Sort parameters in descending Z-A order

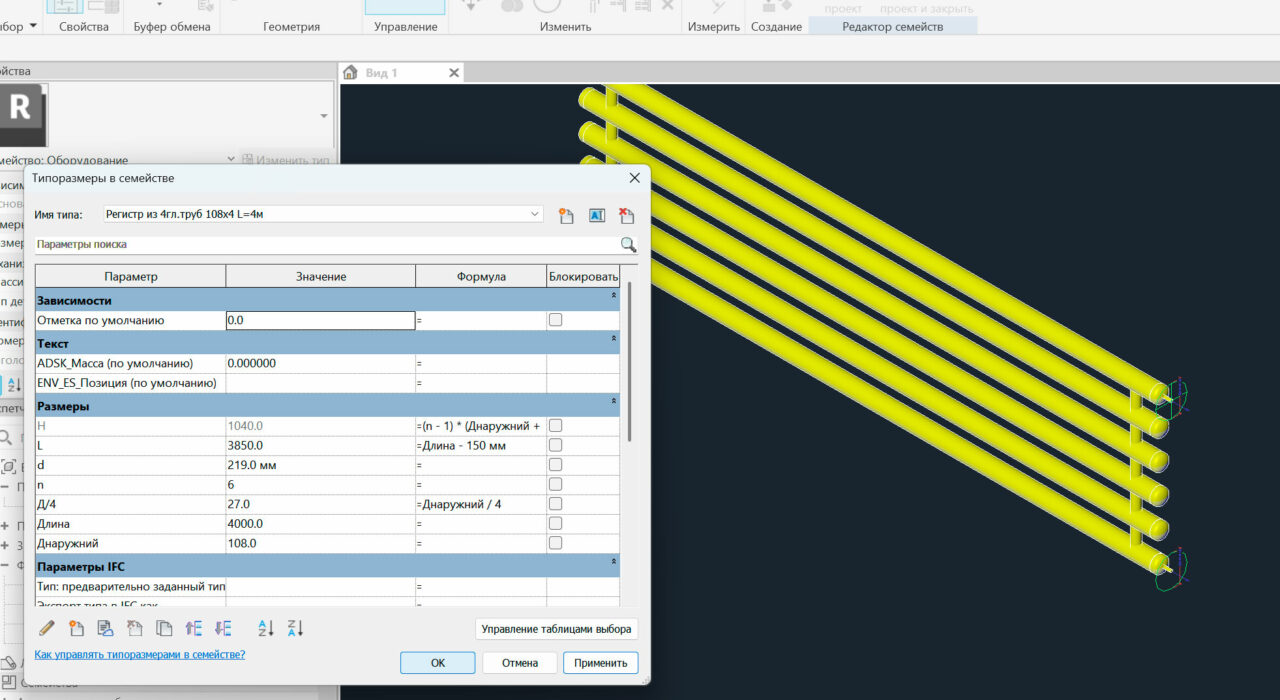[295, 628]
